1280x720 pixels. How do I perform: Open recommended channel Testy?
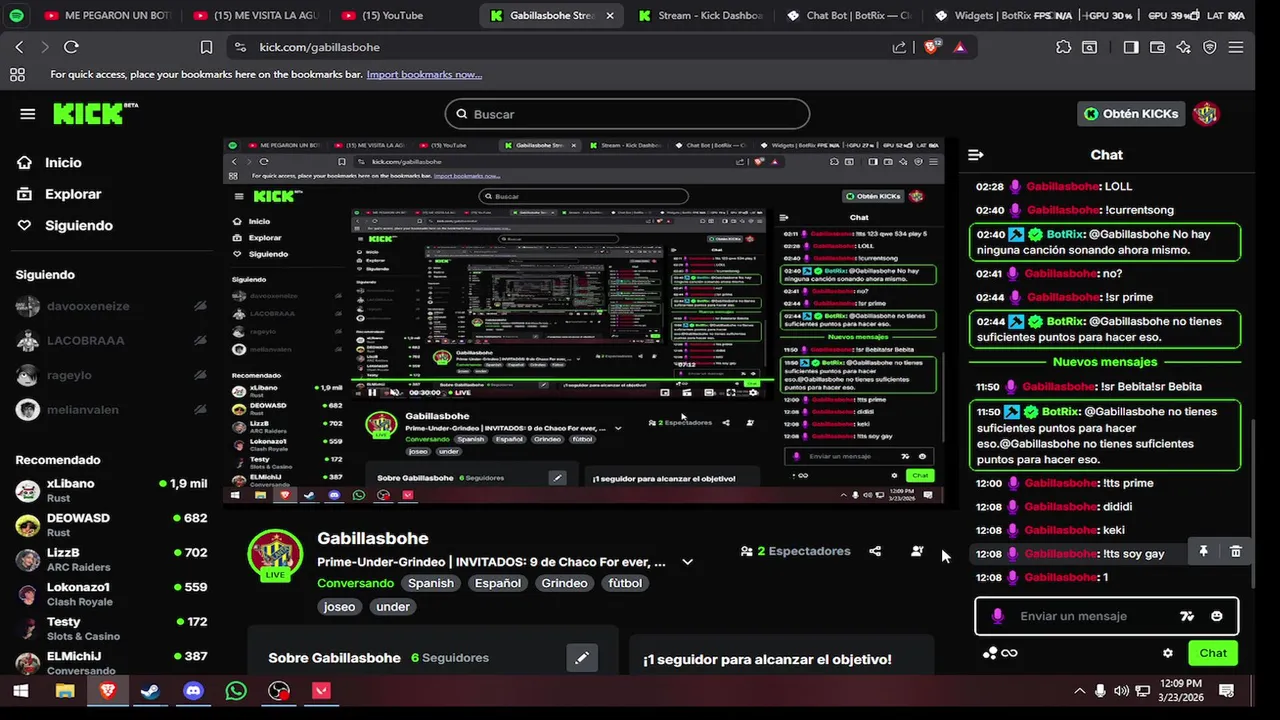(111, 628)
